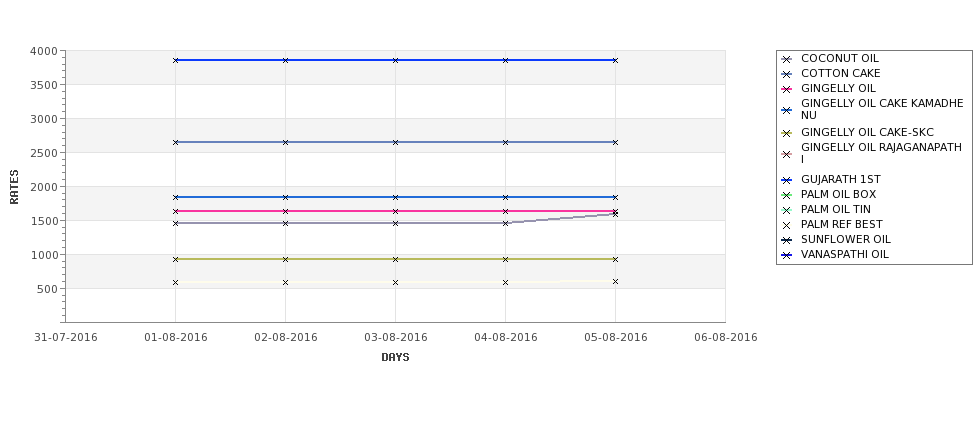Screen dimensions: 975x429
Task: Click the 03-08-2016 x-axis date label
Action: [x=395, y=338]
